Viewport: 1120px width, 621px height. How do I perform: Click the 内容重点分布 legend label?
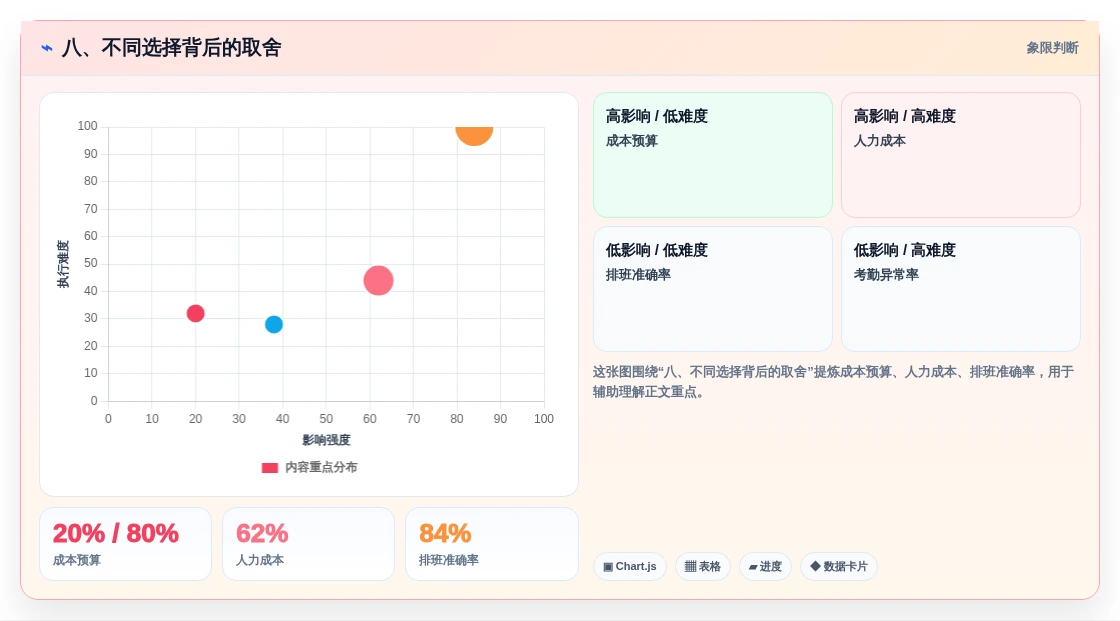click(x=321, y=467)
